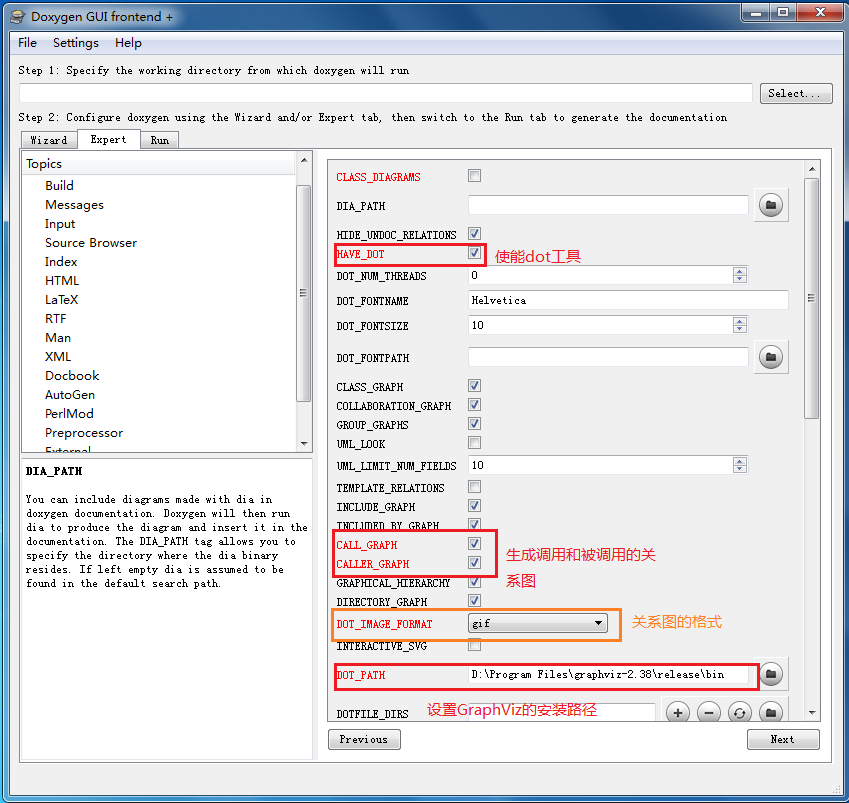Toggle DIRECTORY_GRAPH checkbox
The width and height of the screenshot is (849, 803).
474,600
